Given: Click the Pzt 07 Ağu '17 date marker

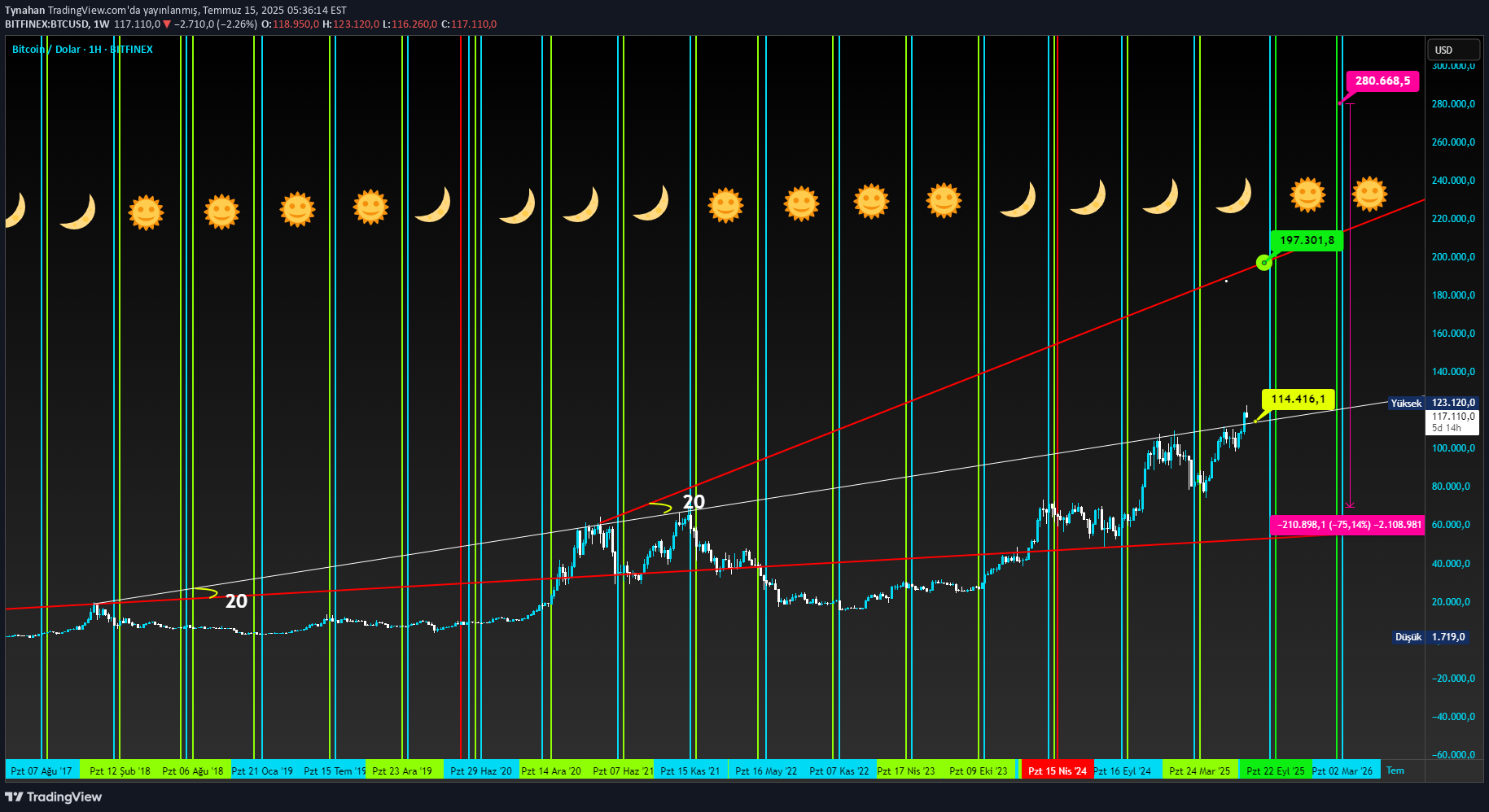Looking at the screenshot, I should click(x=42, y=771).
